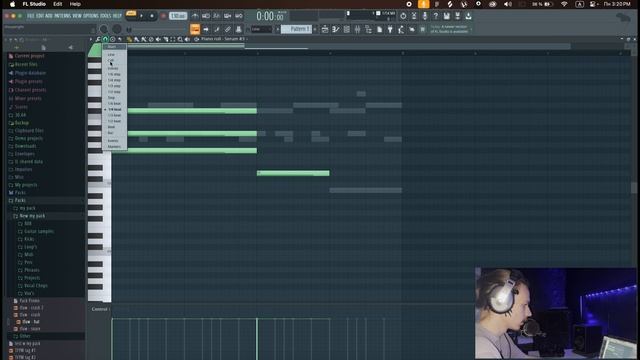
Task: Click the power-shaped icon in top toolbar
Action: point(403,16)
